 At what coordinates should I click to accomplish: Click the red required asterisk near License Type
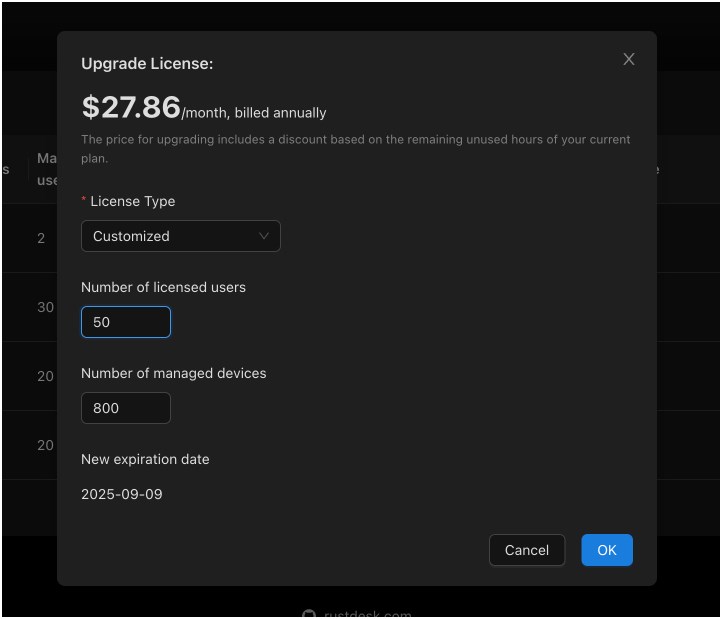click(x=84, y=202)
